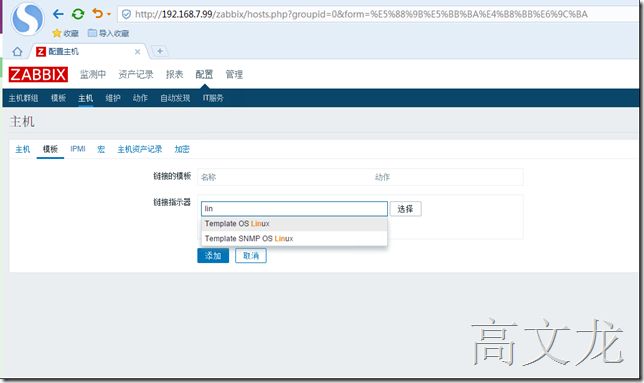The height and width of the screenshot is (383, 644).
Task: Click the security shield icon in address bar
Action: [126, 14]
